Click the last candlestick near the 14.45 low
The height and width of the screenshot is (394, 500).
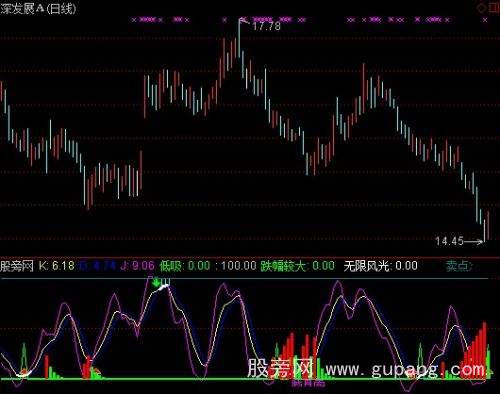tap(488, 225)
